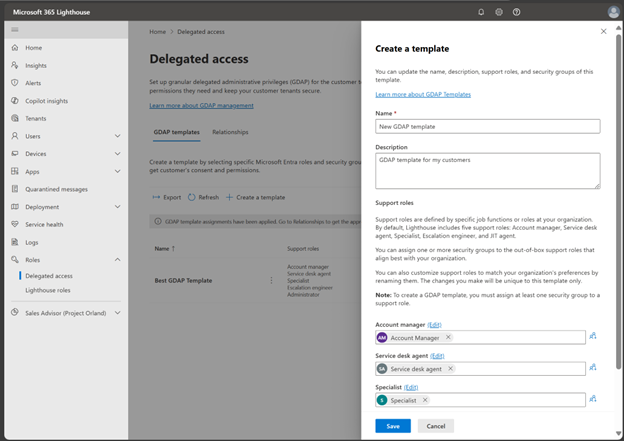Click the Account manager group picker field
This screenshot has height=441, width=624.
pos(480,338)
